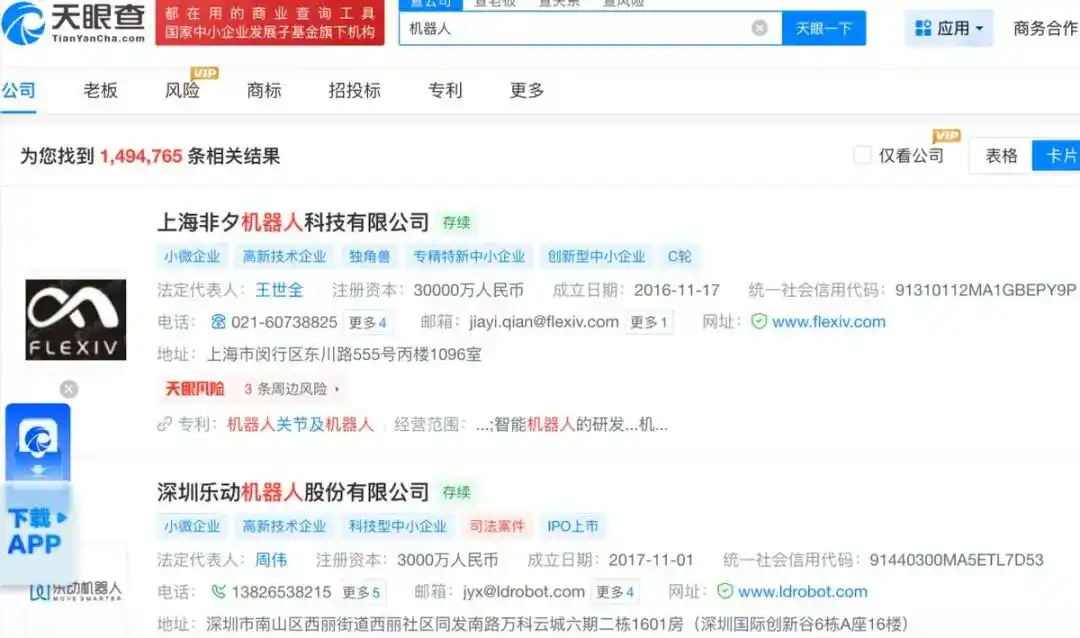1080x638 pixels.
Task: Click the 存续 status badge of 上海非夕
Action: pos(456,223)
